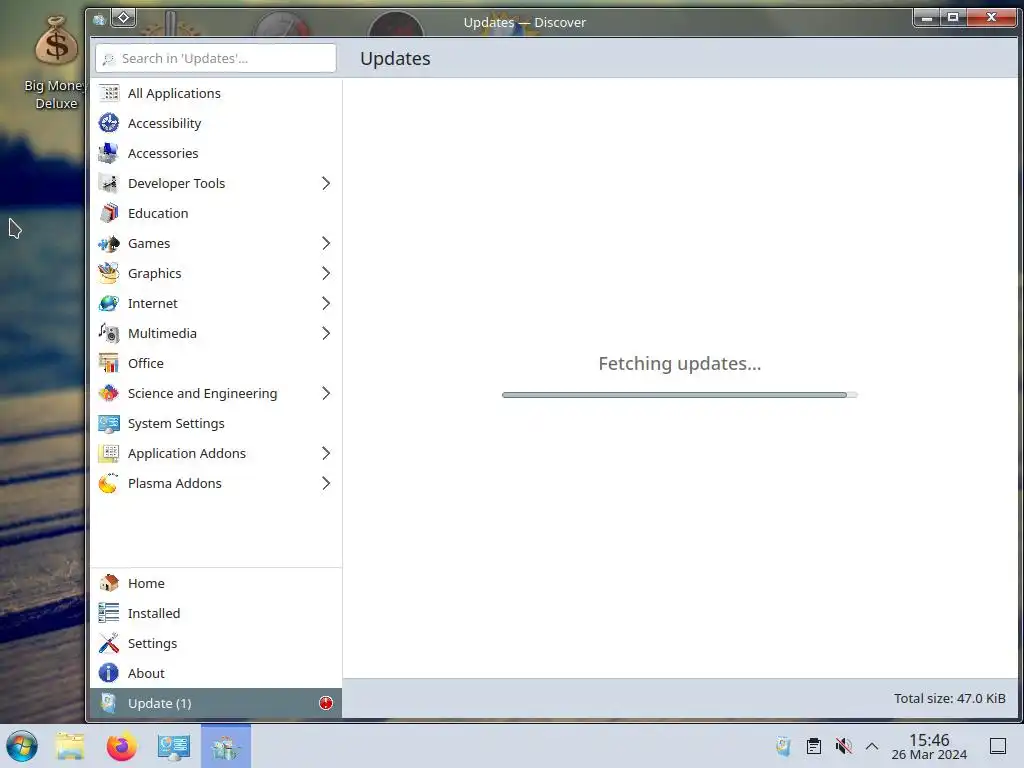Click the Graphics paint icon
This screenshot has height=768, width=1024.
pyautogui.click(x=109, y=274)
